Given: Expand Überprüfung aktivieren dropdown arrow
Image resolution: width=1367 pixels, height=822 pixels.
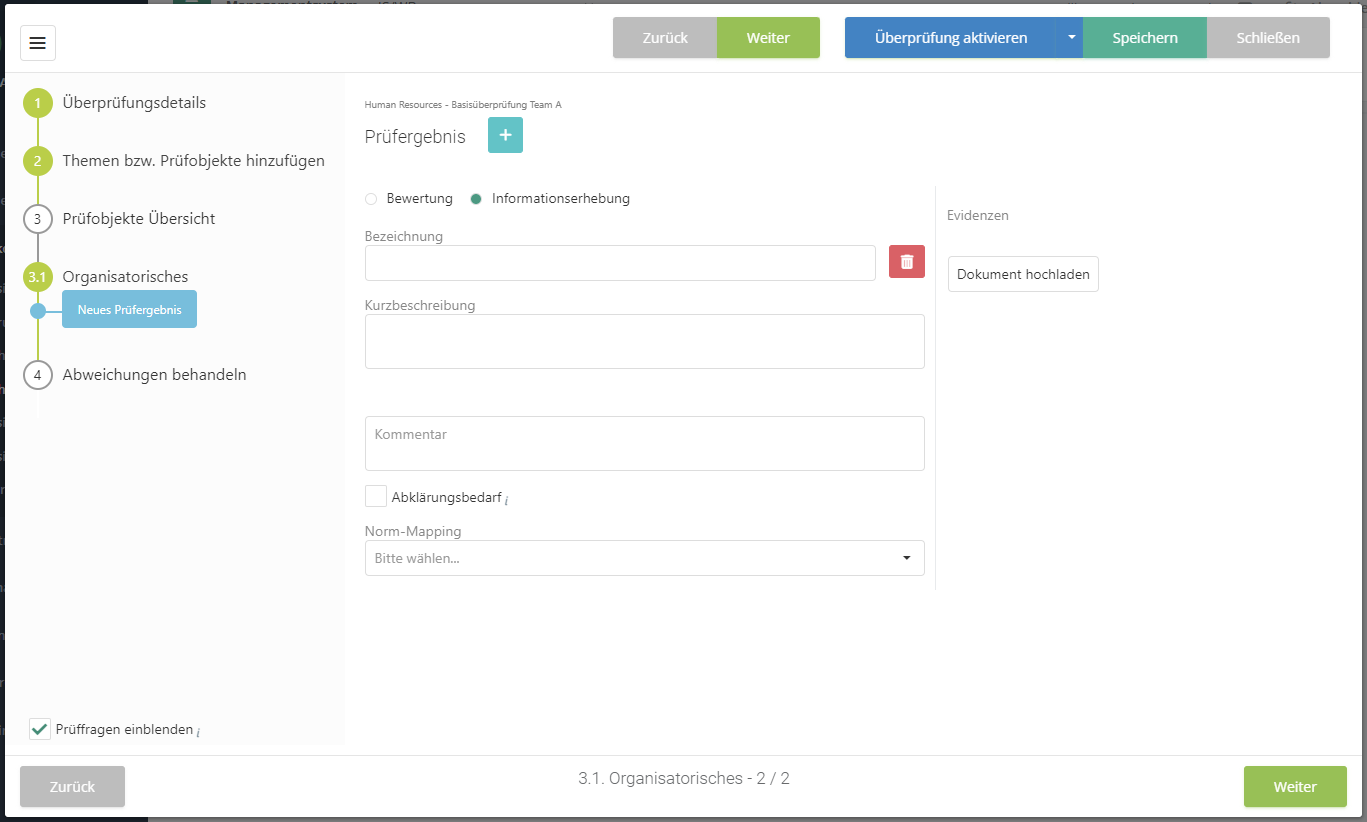Looking at the screenshot, I should 1070,38.
